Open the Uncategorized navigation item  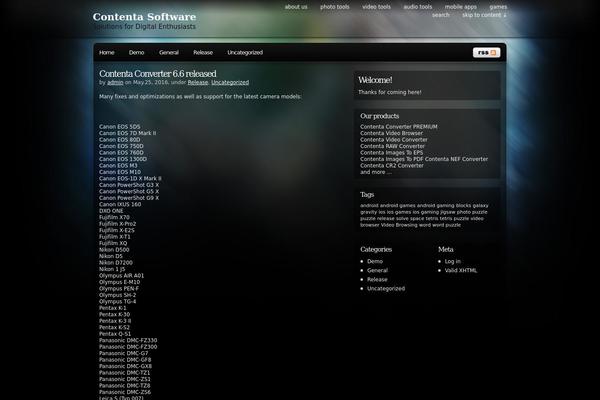coord(245,52)
